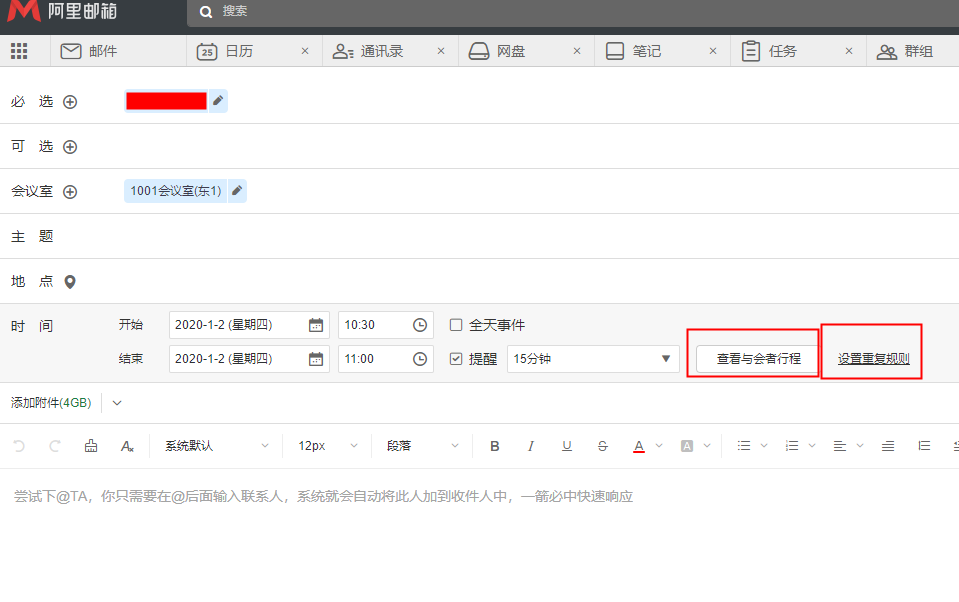The height and width of the screenshot is (602, 959).
Task: Enable the 全天事件 all-day checkbox
Action: 456,325
